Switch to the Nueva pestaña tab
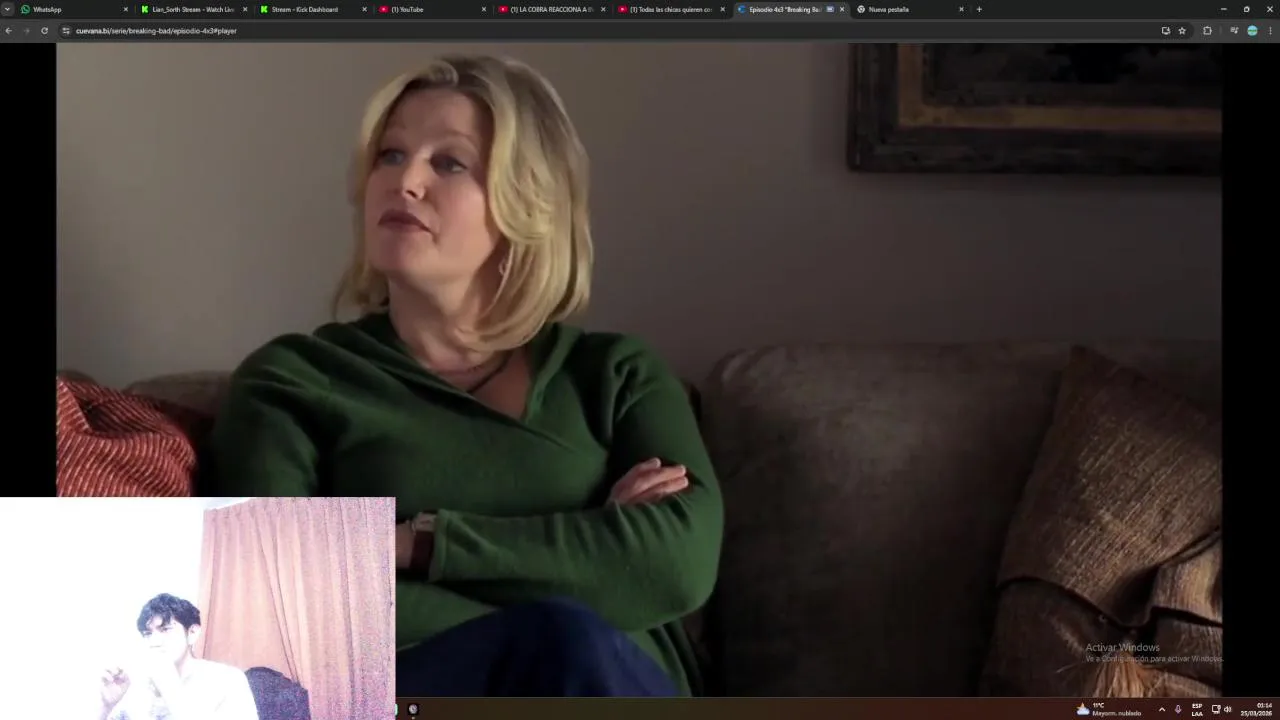 pyautogui.click(x=909, y=9)
